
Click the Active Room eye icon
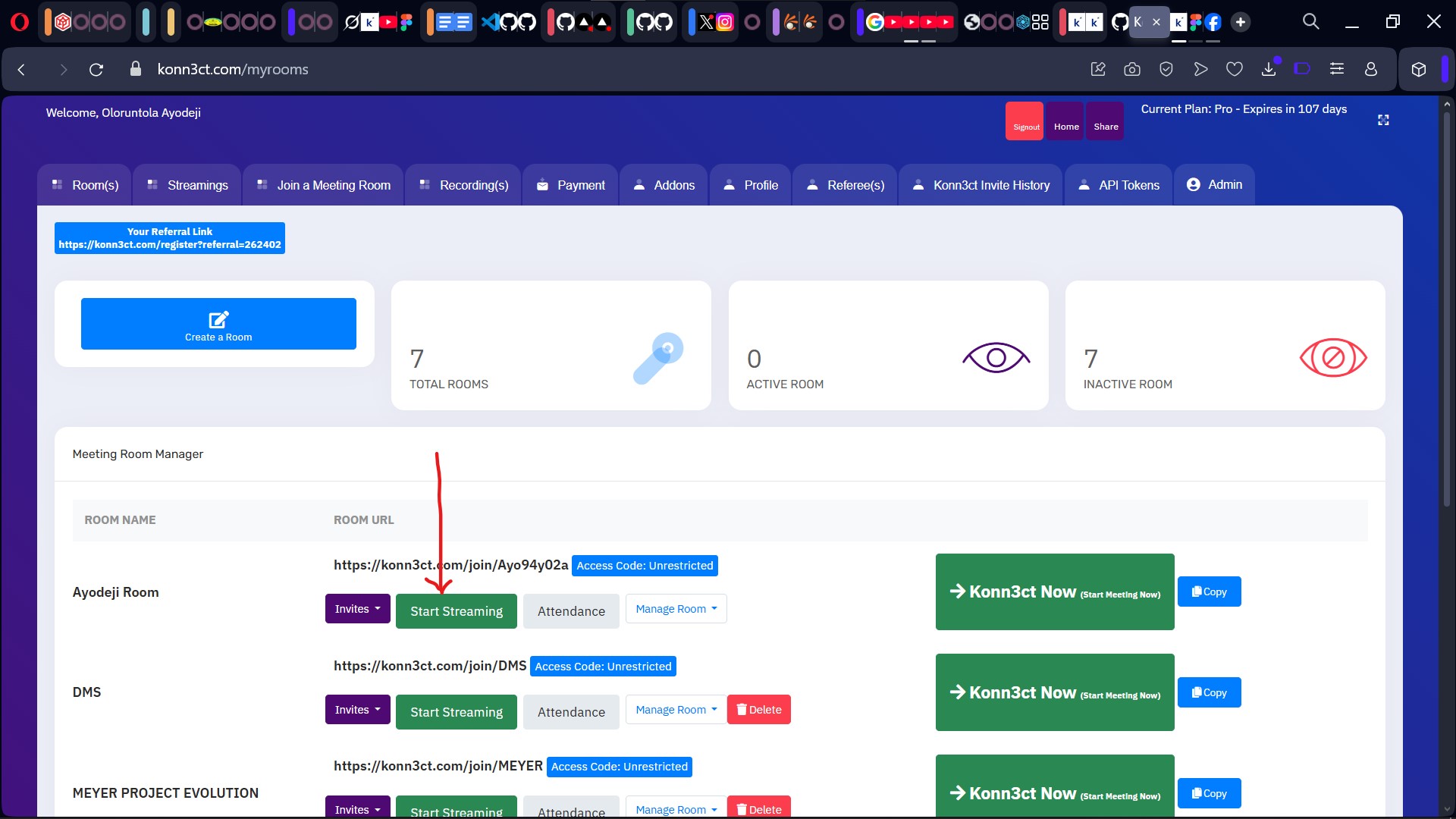tap(996, 358)
